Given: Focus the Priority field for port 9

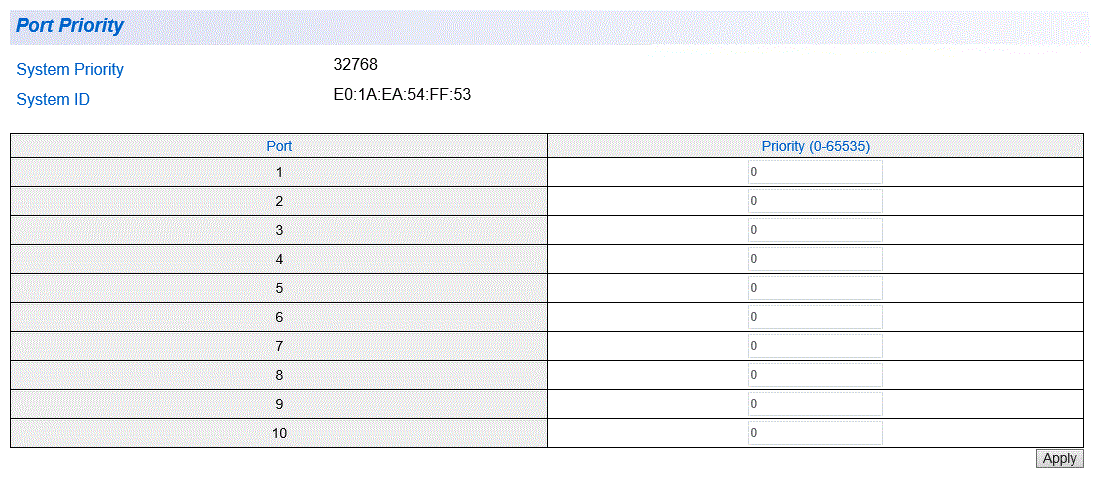Looking at the screenshot, I should coord(815,404).
